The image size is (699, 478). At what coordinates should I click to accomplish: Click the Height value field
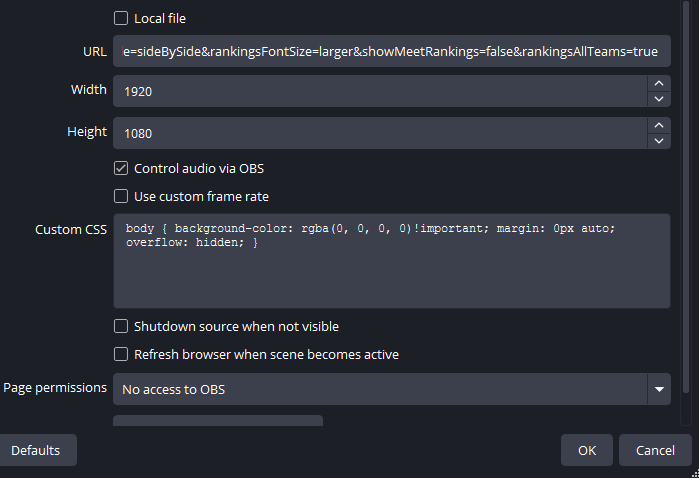coord(380,133)
